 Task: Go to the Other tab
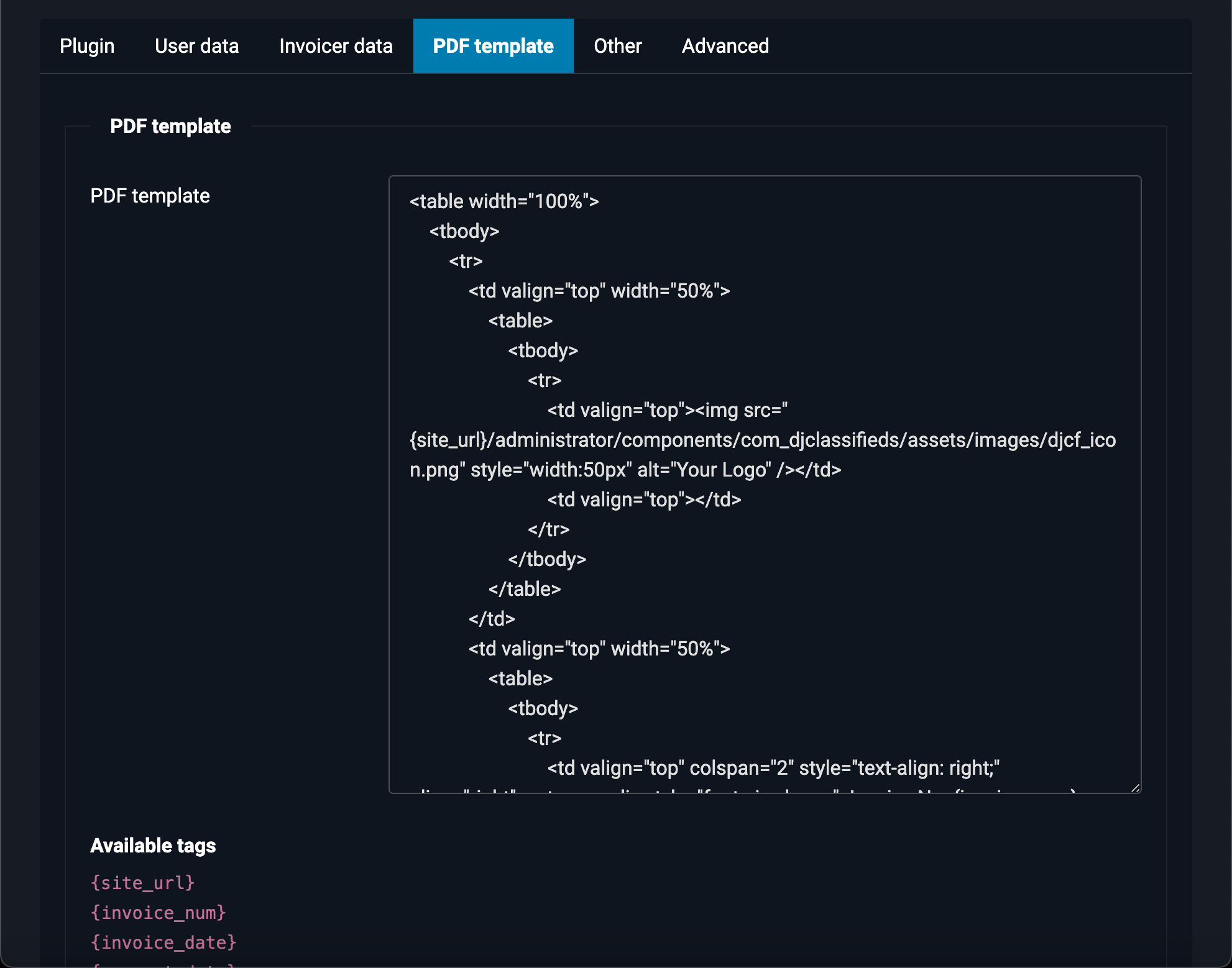(617, 46)
